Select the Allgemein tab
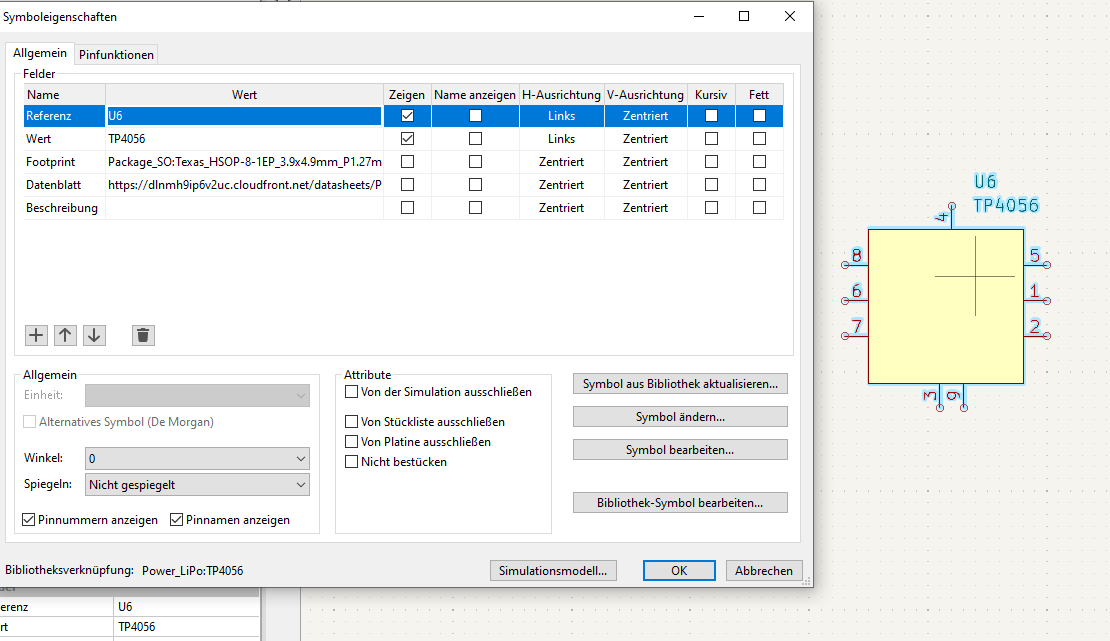Viewport: 1110px width, 641px height. point(40,53)
